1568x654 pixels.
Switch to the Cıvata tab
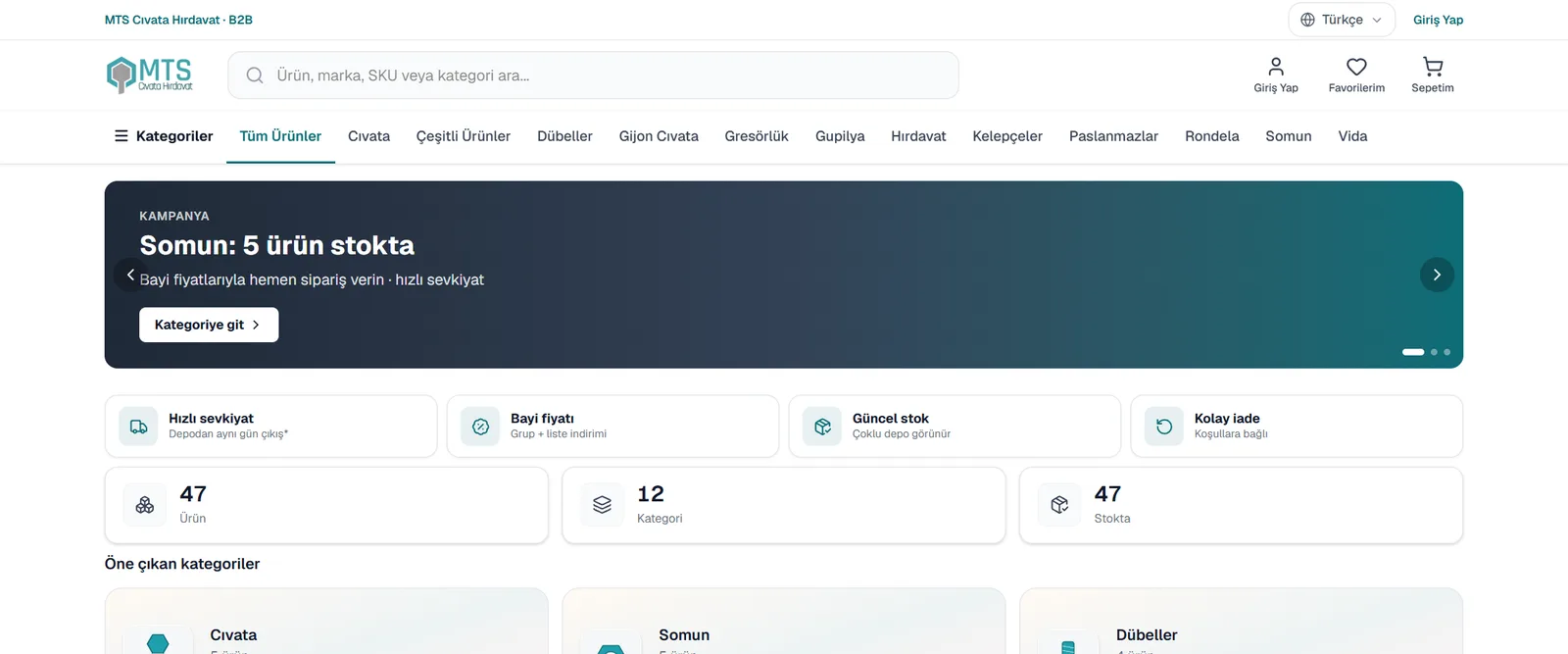pos(368,136)
